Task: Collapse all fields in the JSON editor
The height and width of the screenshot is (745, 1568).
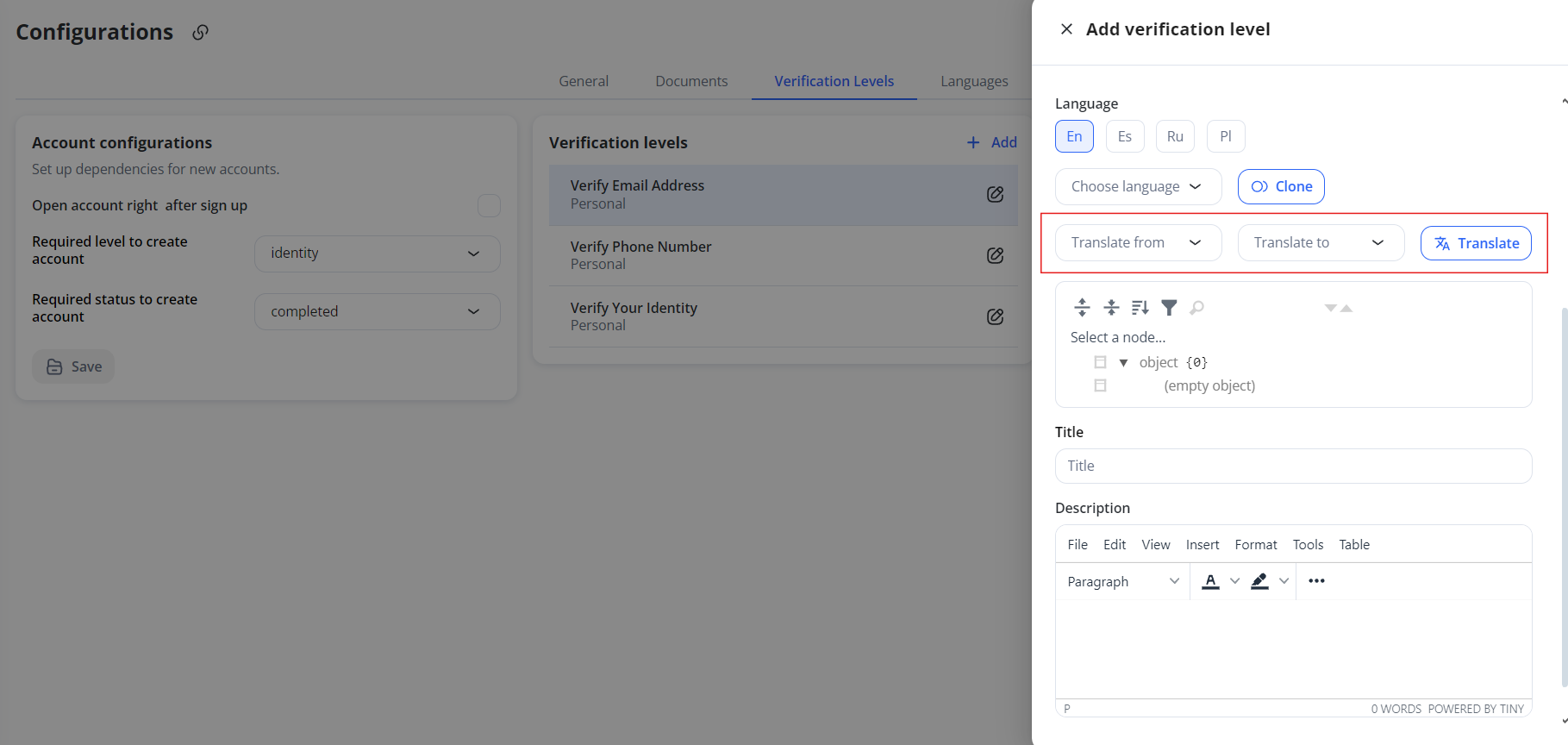Action: (x=1111, y=307)
